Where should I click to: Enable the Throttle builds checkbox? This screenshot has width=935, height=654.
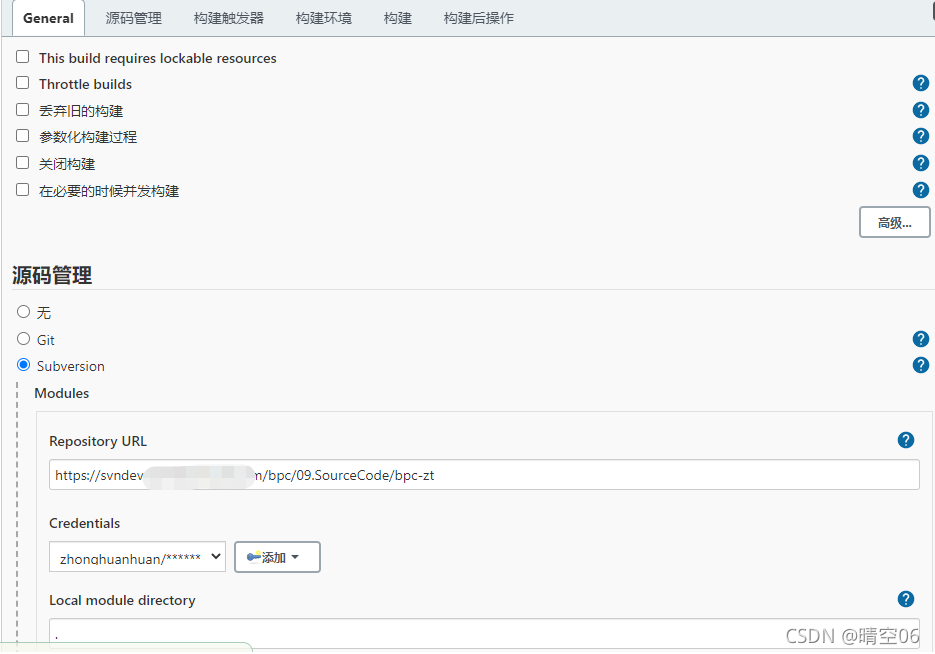(23, 83)
